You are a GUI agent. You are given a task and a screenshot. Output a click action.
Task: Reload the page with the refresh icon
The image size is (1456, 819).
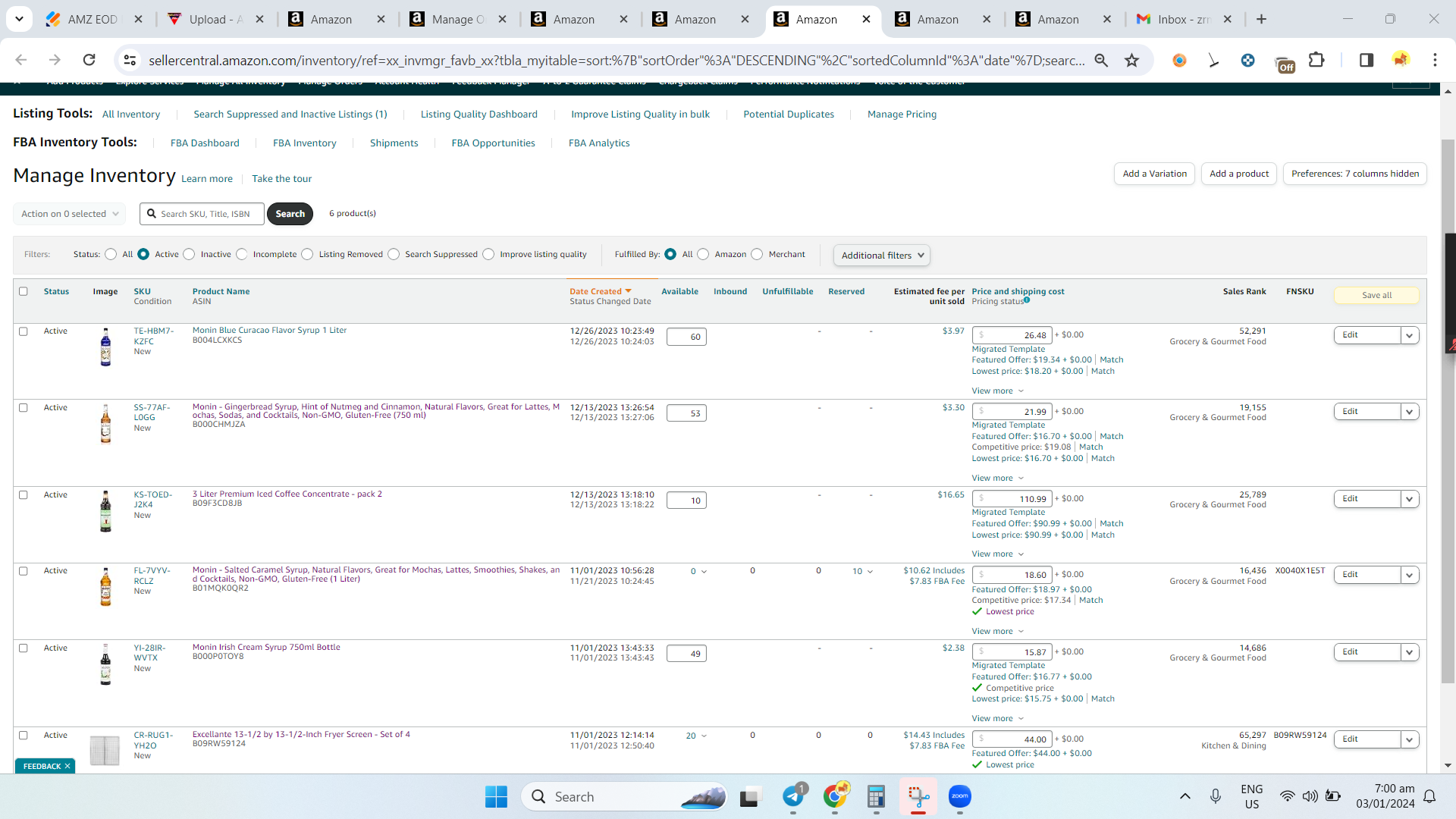point(89,60)
